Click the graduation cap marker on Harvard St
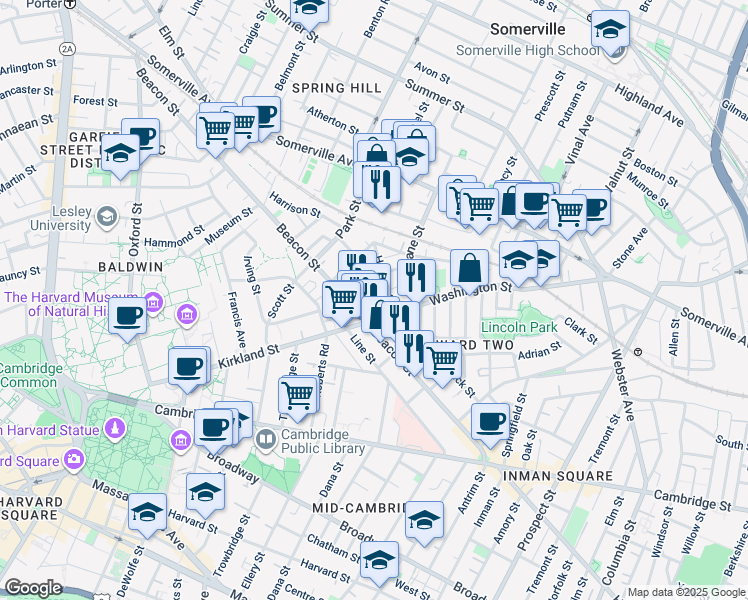Screen dimensions: 748x600 click(148, 513)
